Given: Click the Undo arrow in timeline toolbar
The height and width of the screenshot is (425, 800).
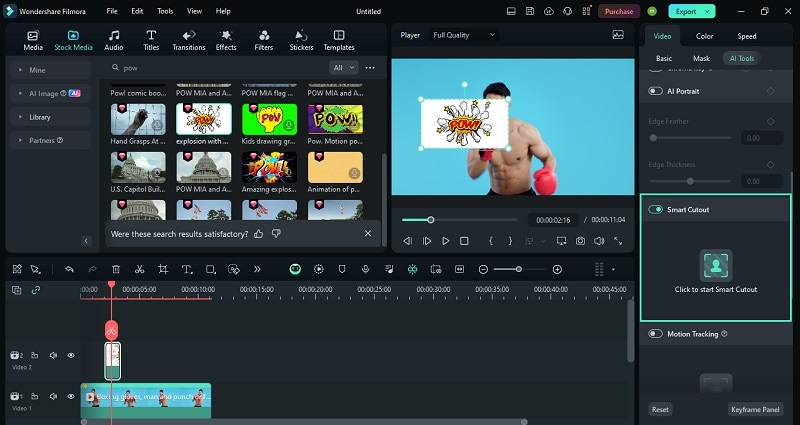Looking at the screenshot, I should (x=69, y=269).
